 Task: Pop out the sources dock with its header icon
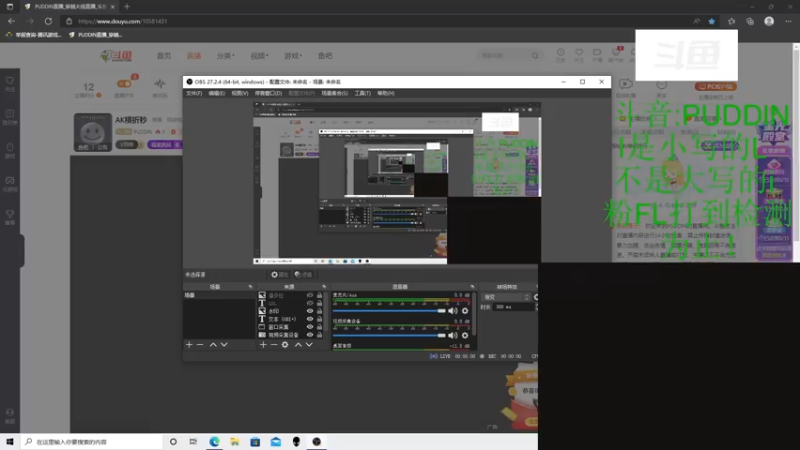pyautogui.click(x=323, y=287)
